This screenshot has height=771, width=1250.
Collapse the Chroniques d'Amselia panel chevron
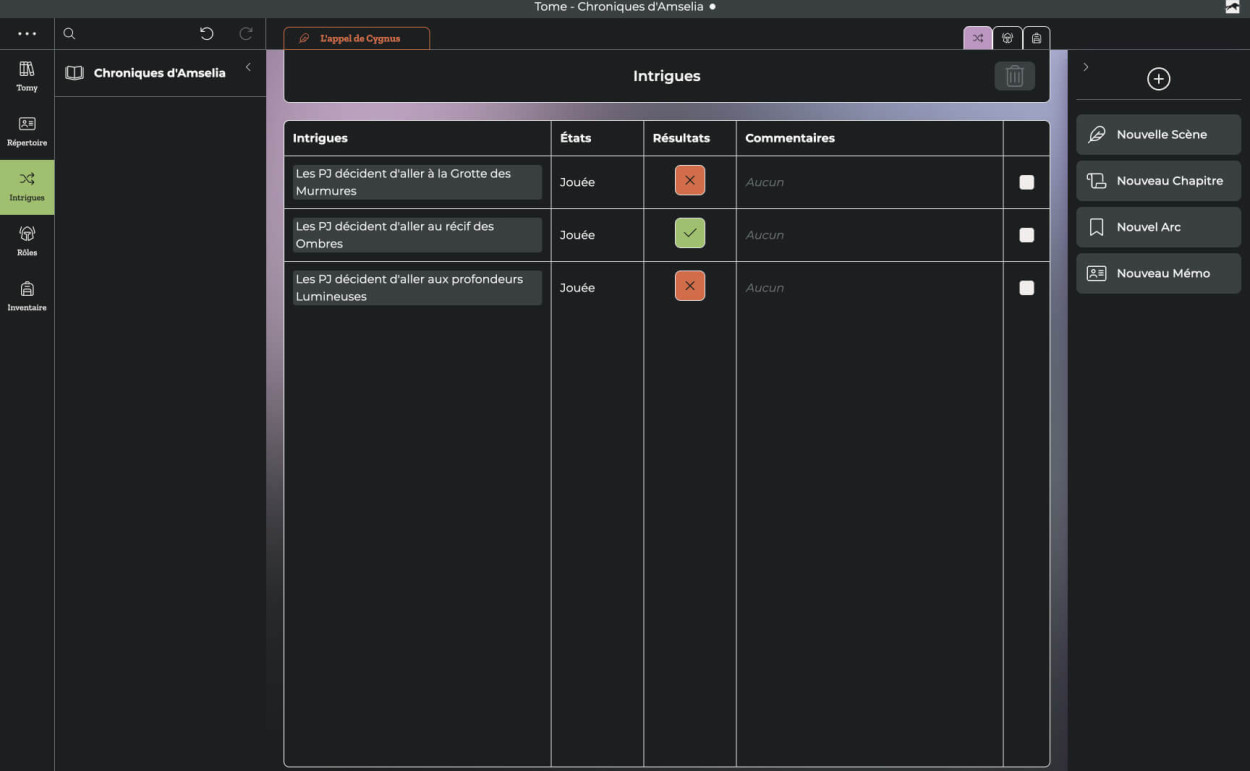click(248, 67)
